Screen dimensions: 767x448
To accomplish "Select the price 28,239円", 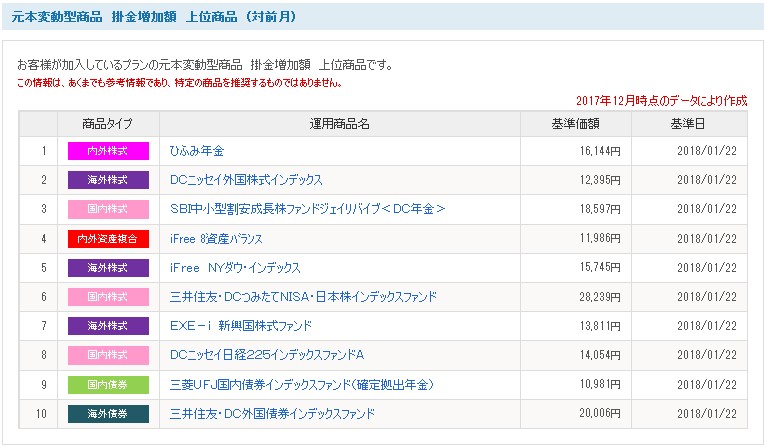I will click(600, 296).
